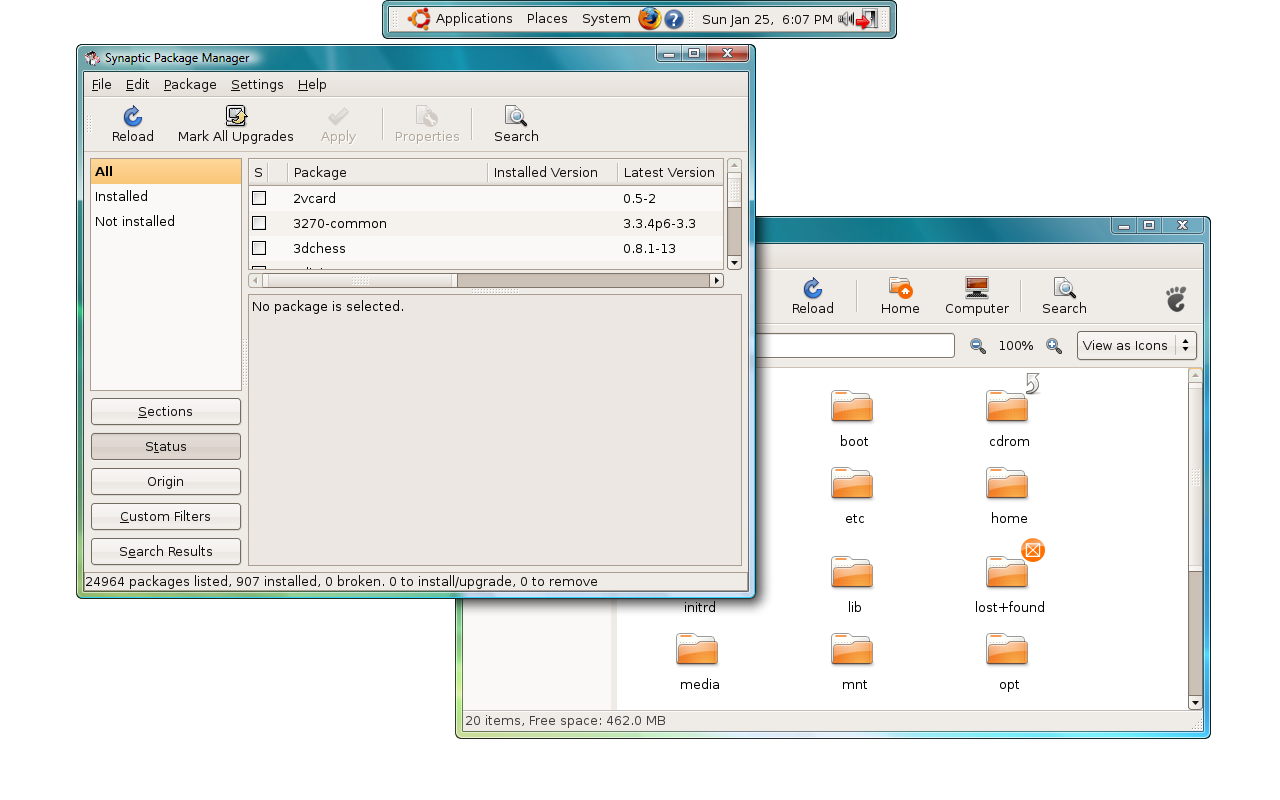
Task: Select the lib folder icon
Action: pyautogui.click(x=852, y=572)
